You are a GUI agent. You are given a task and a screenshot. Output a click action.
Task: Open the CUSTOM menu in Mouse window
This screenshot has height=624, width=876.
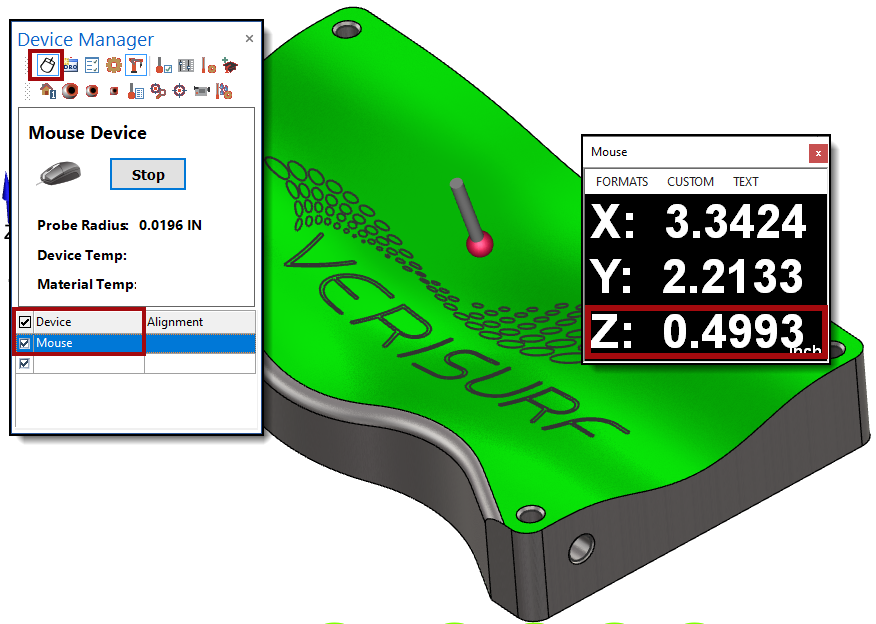(691, 182)
